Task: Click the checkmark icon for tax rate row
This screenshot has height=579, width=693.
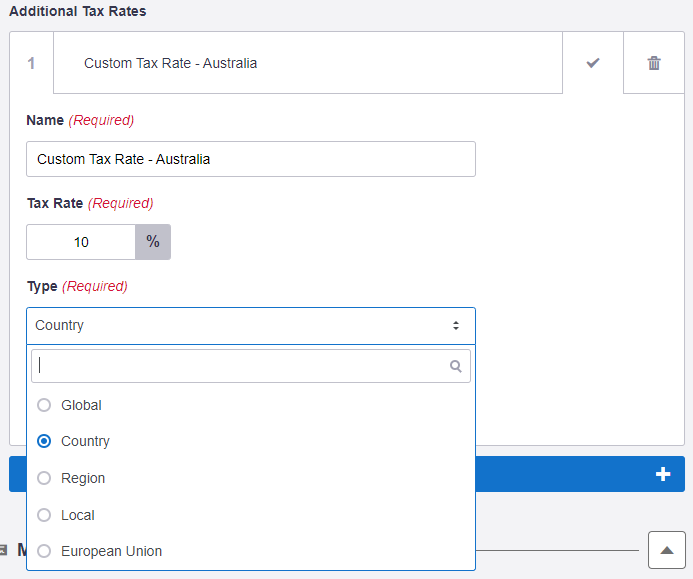Action: pyautogui.click(x=593, y=63)
